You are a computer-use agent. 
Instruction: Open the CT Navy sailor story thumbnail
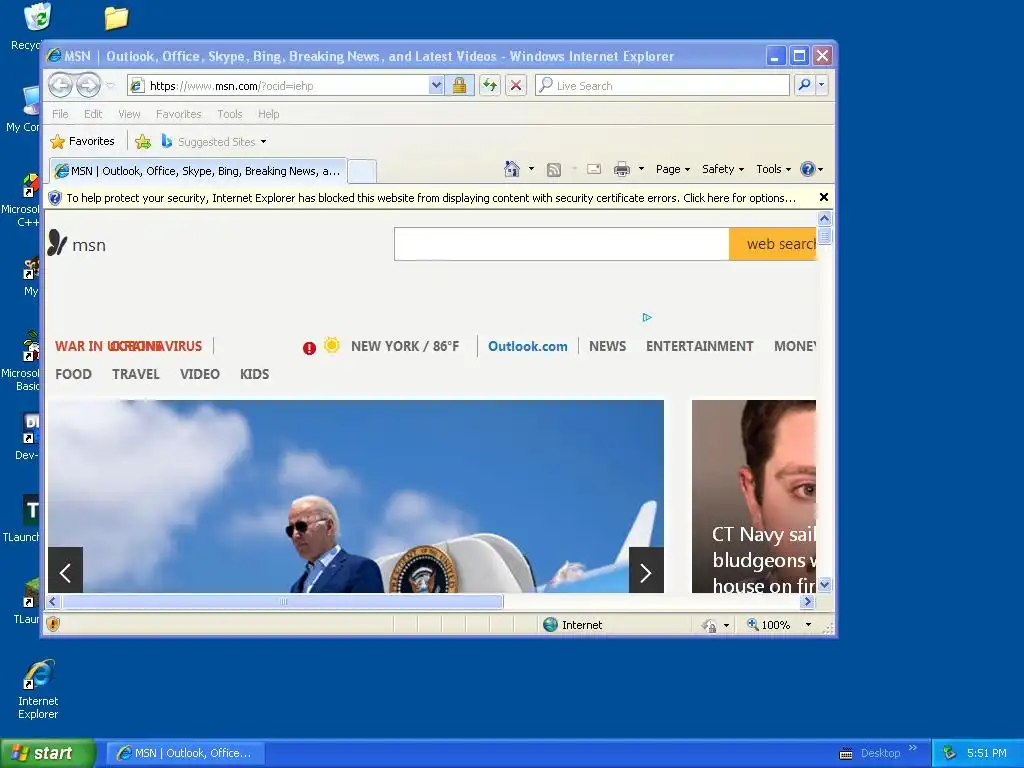(754, 496)
